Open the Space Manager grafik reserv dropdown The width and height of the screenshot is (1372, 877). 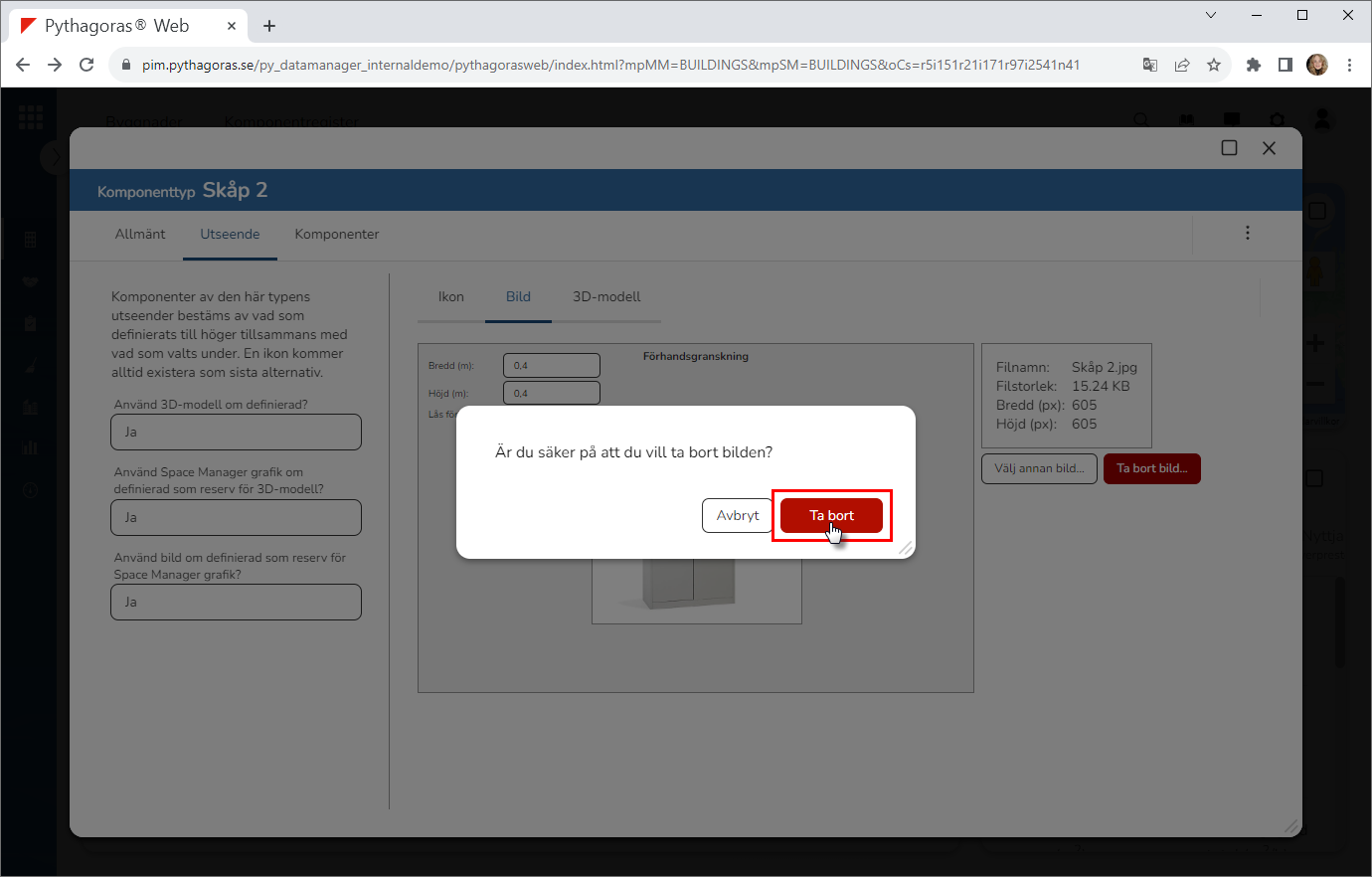[236, 518]
